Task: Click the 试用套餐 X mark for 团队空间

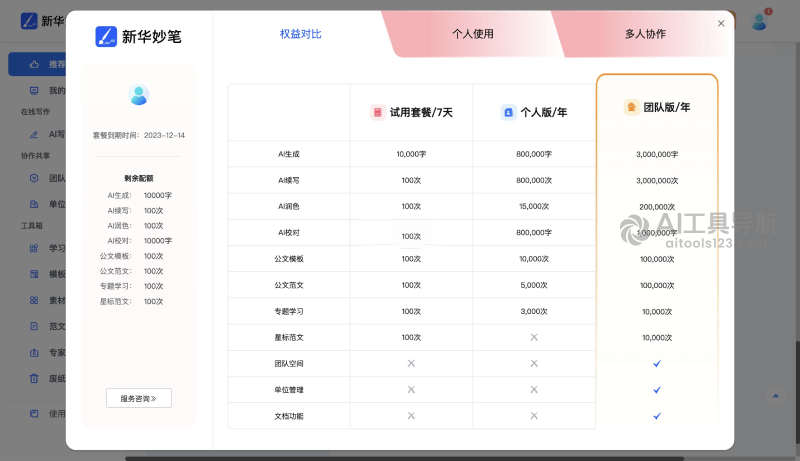Action: pyautogui.click(x=411, y=364)
